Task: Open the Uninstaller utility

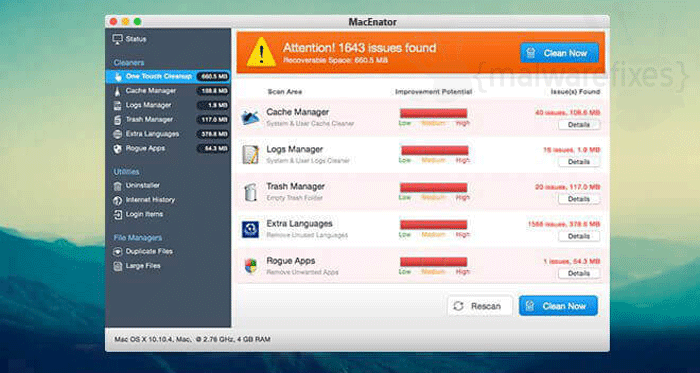Action: [x=142, y=186]
